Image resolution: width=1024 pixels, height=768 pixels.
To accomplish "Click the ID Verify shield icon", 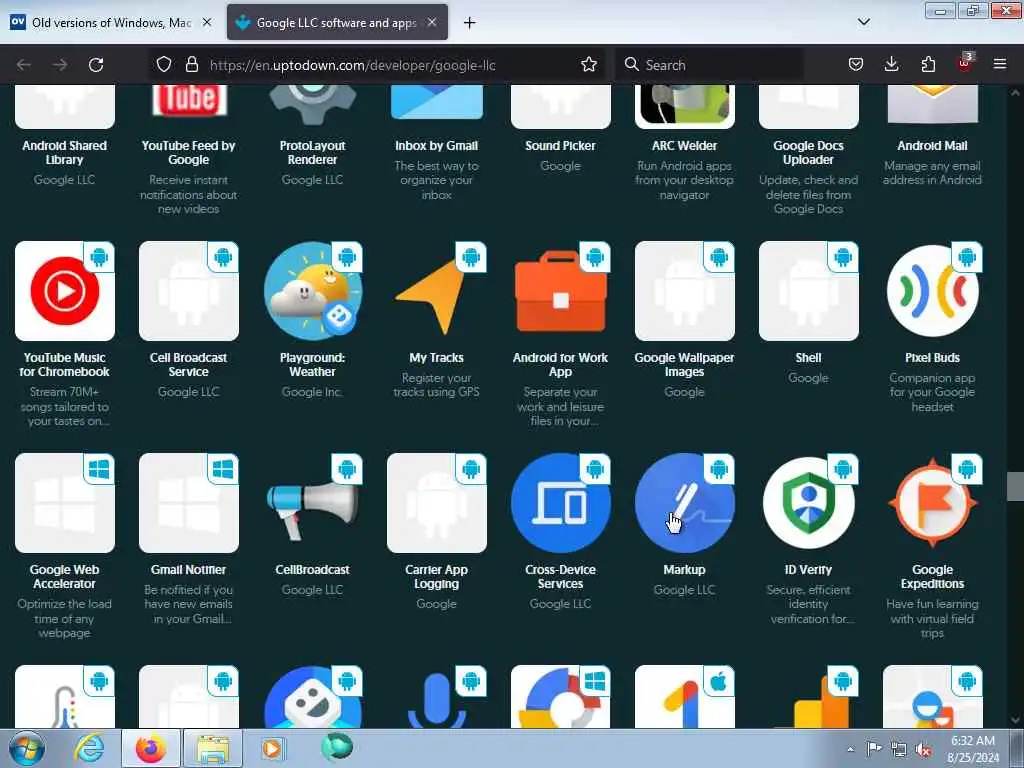I will pos(808,503).
